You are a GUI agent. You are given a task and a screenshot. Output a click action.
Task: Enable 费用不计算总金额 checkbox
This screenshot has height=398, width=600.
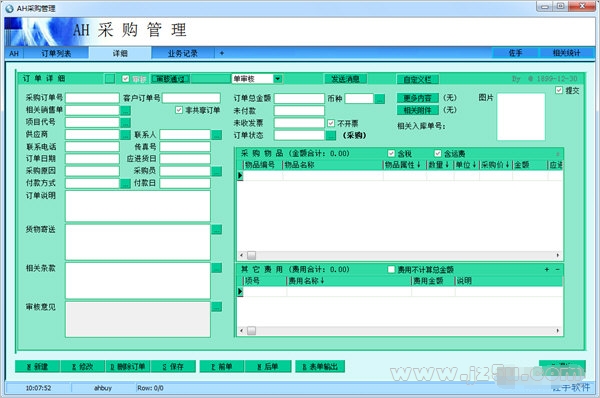point(391,269)
